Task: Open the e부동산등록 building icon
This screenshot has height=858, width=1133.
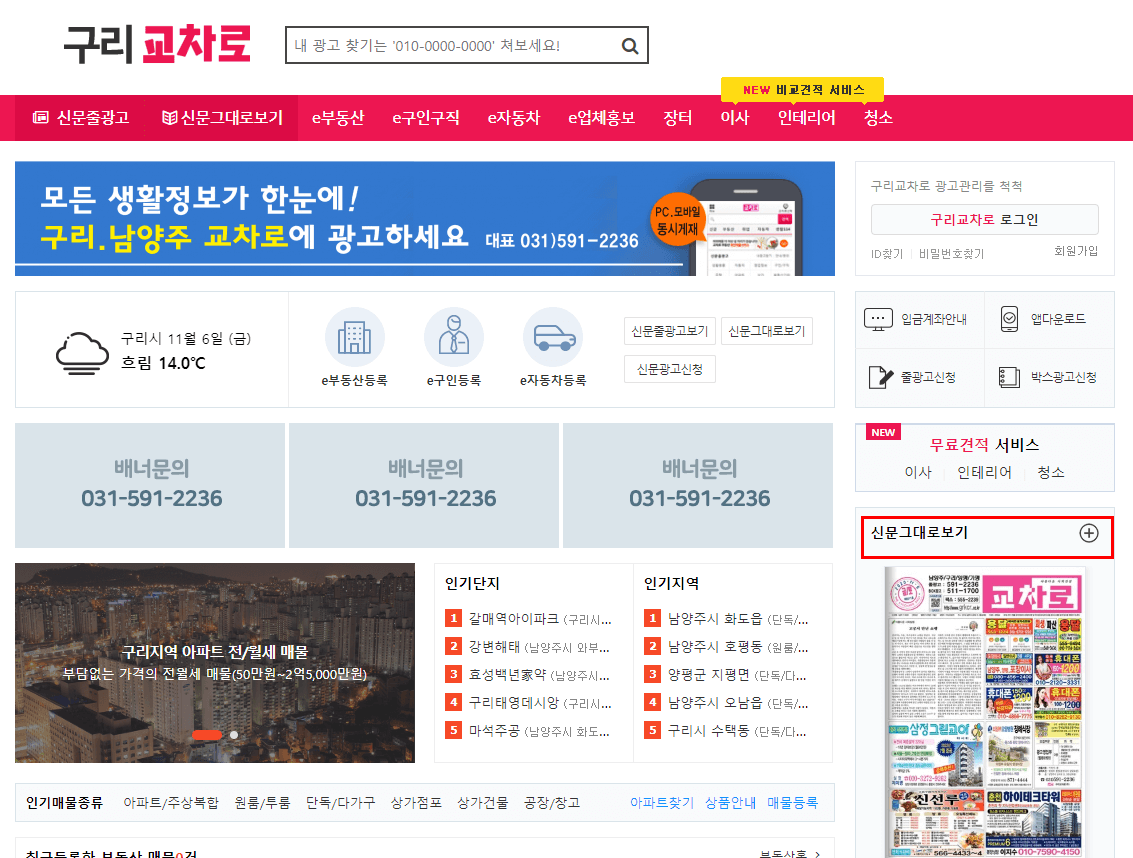Action: point(354,338)
